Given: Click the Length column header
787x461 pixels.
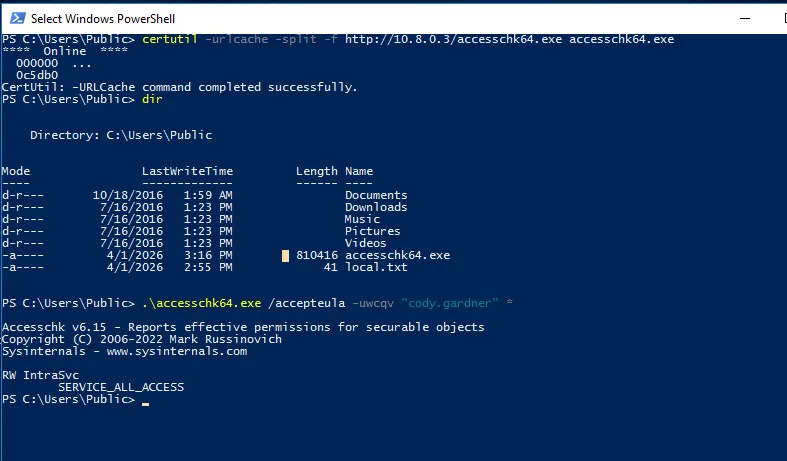Looking at the screenshot, I should coord(317,171).
